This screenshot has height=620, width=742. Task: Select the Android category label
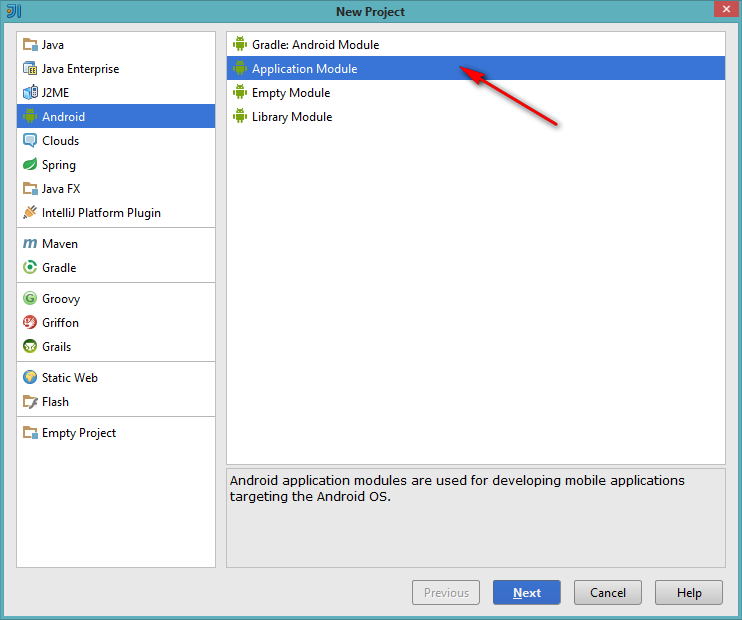63,117
